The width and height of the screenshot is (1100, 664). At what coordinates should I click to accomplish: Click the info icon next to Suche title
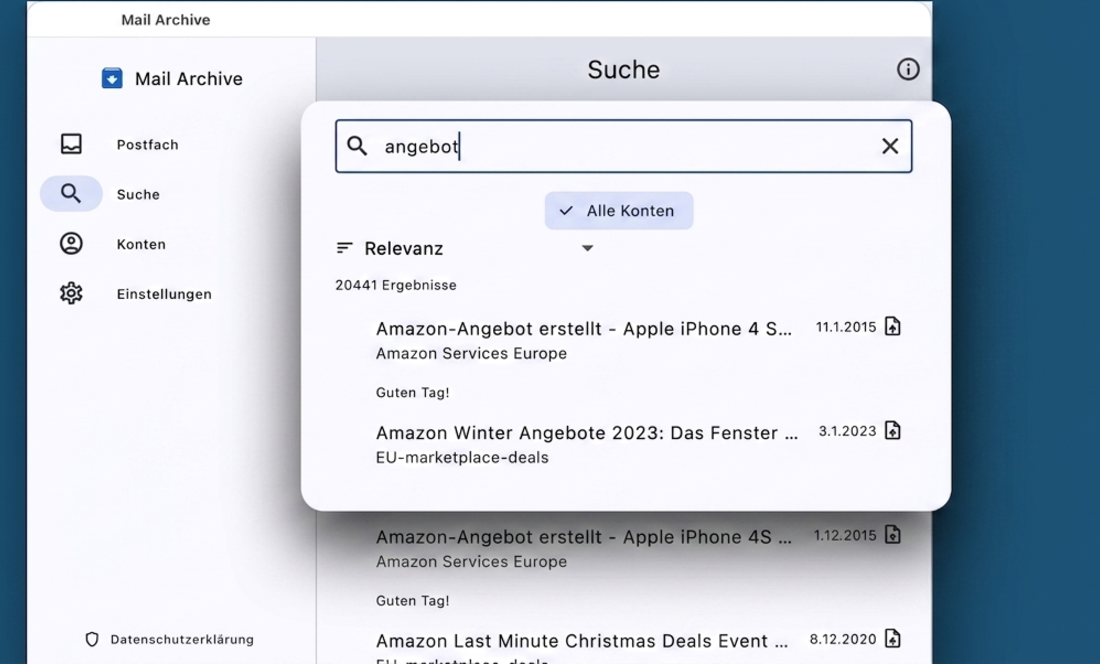tap(908, 69)
